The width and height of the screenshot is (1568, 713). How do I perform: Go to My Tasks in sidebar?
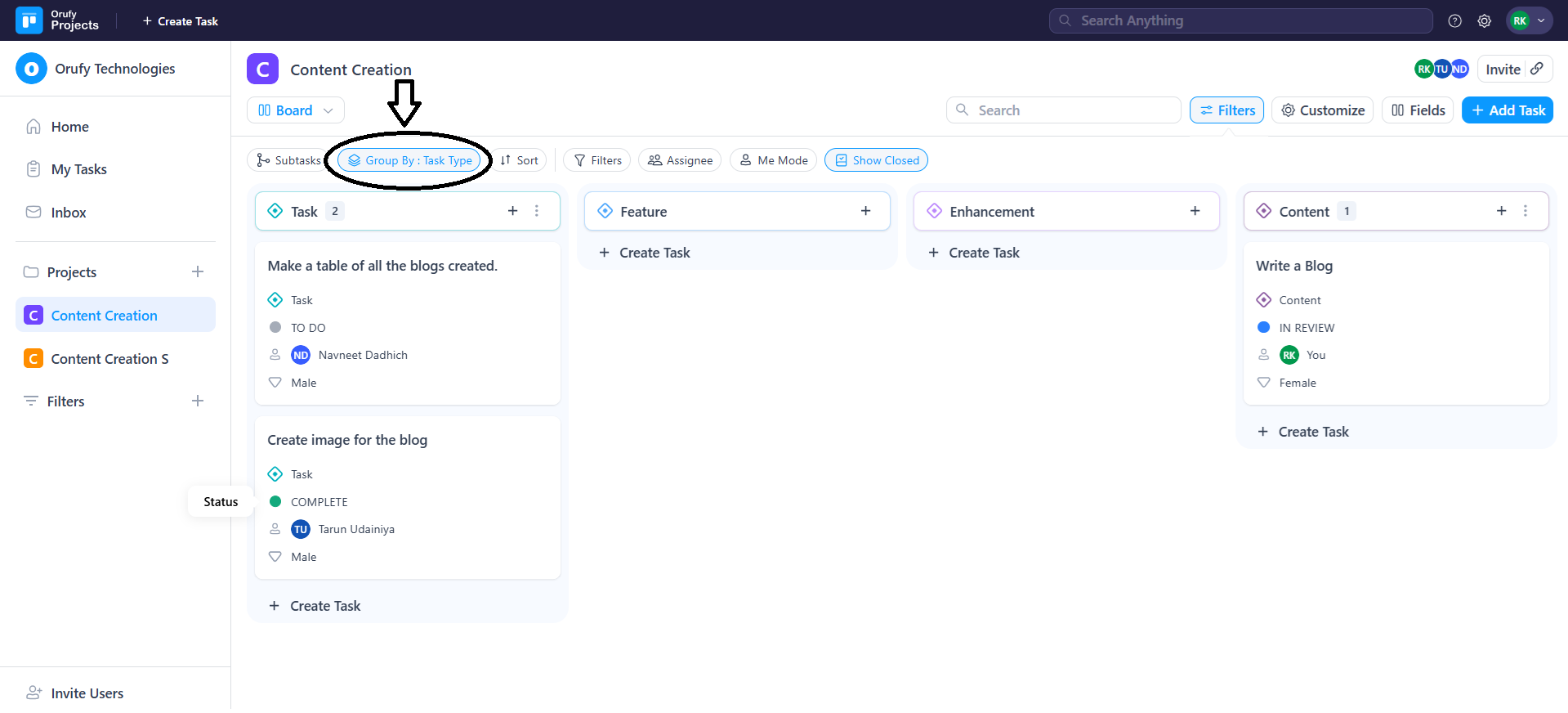[78, 169]
